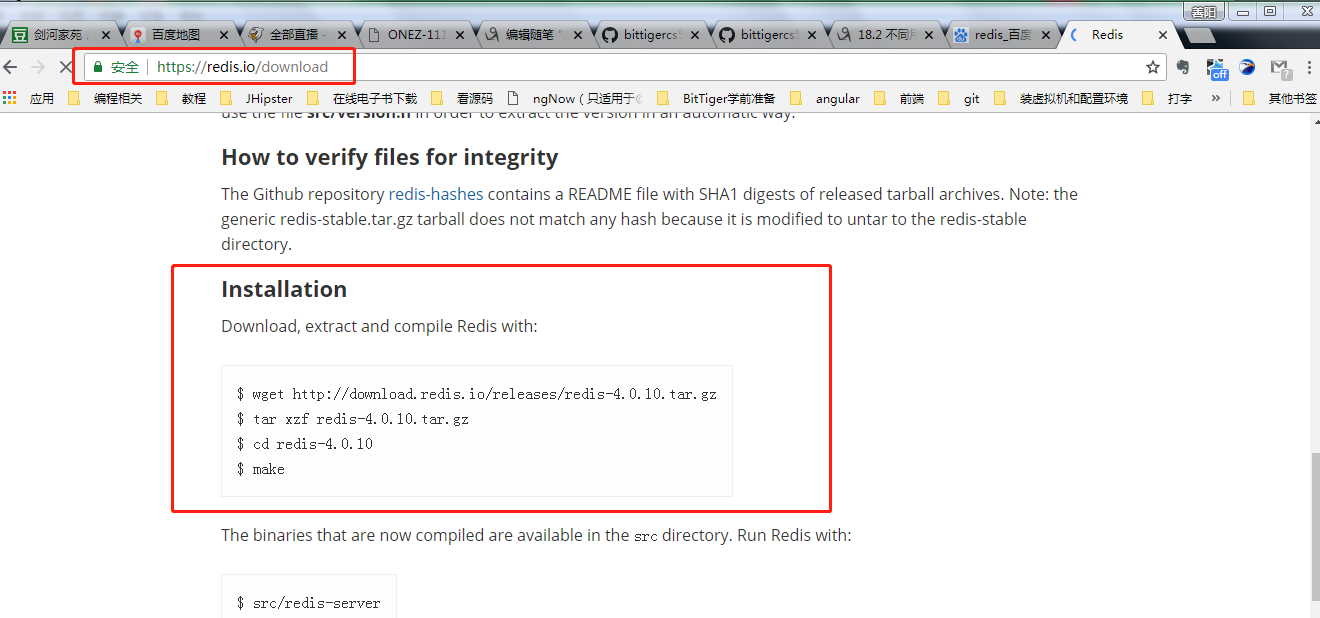Go back to the previous page
Screen dimensions: 1320x618
click(x=11, y=67)
